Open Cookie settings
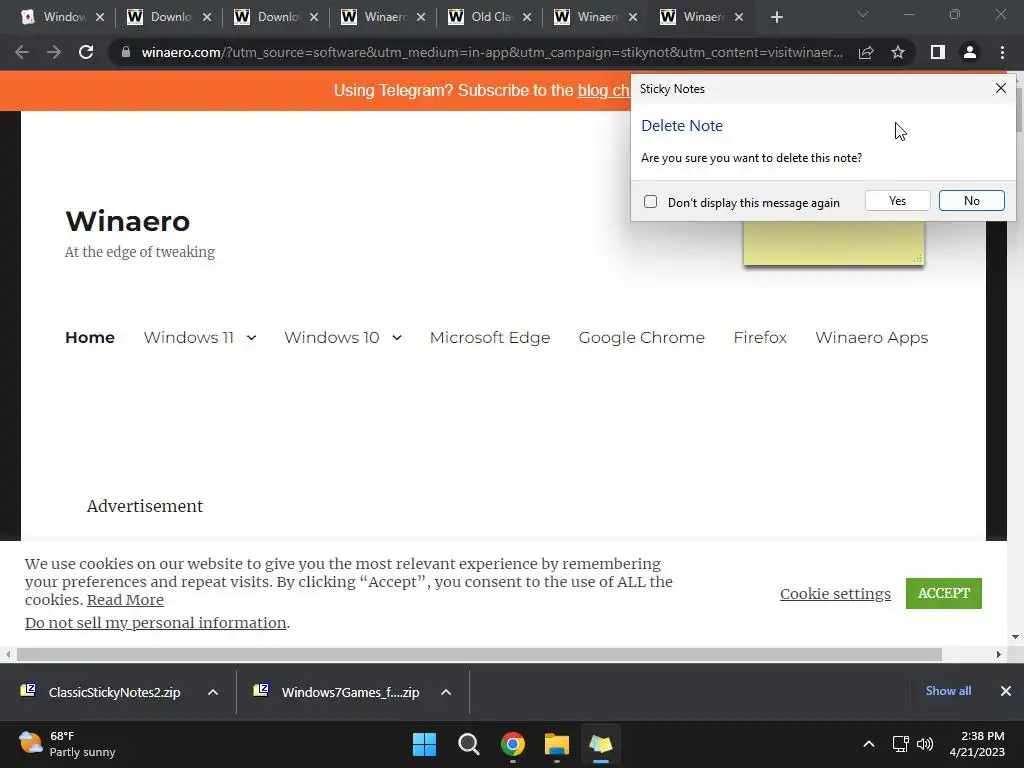Image resolution: width=1024 pixels, height=768 pixels. tap(835, 594)
